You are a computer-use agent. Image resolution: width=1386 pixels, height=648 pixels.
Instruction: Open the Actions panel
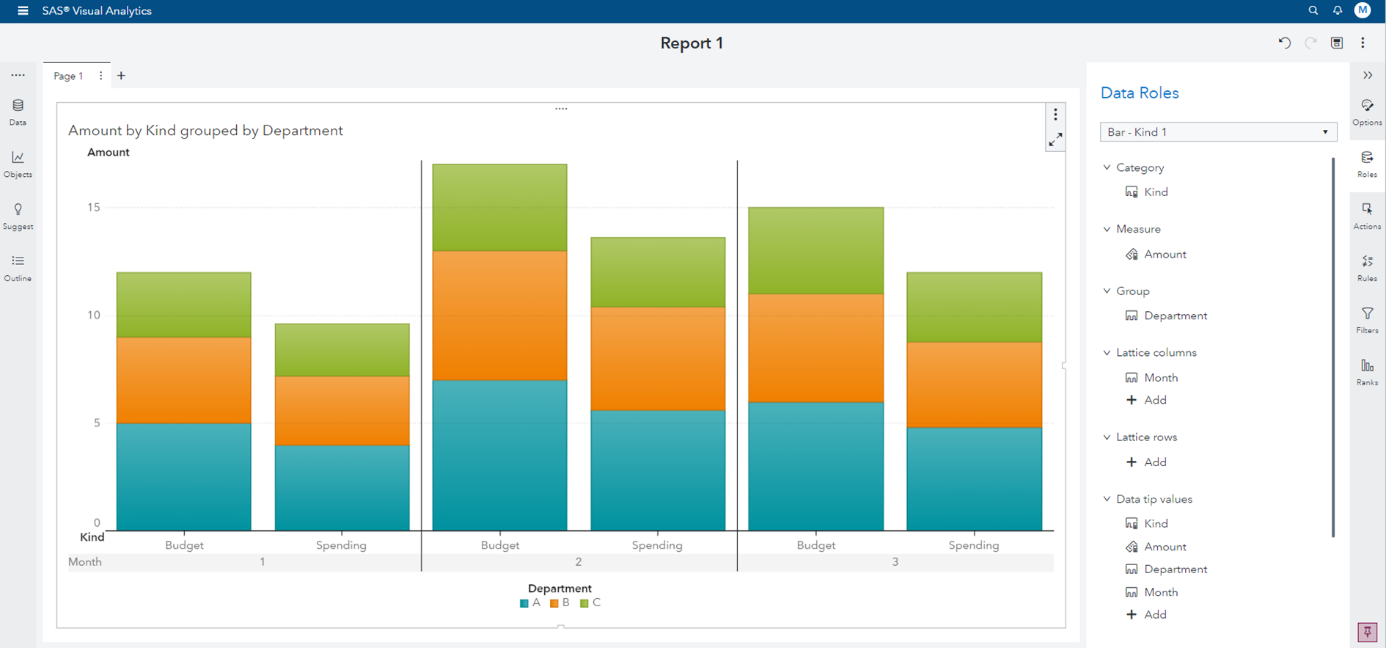(1367, 215)
